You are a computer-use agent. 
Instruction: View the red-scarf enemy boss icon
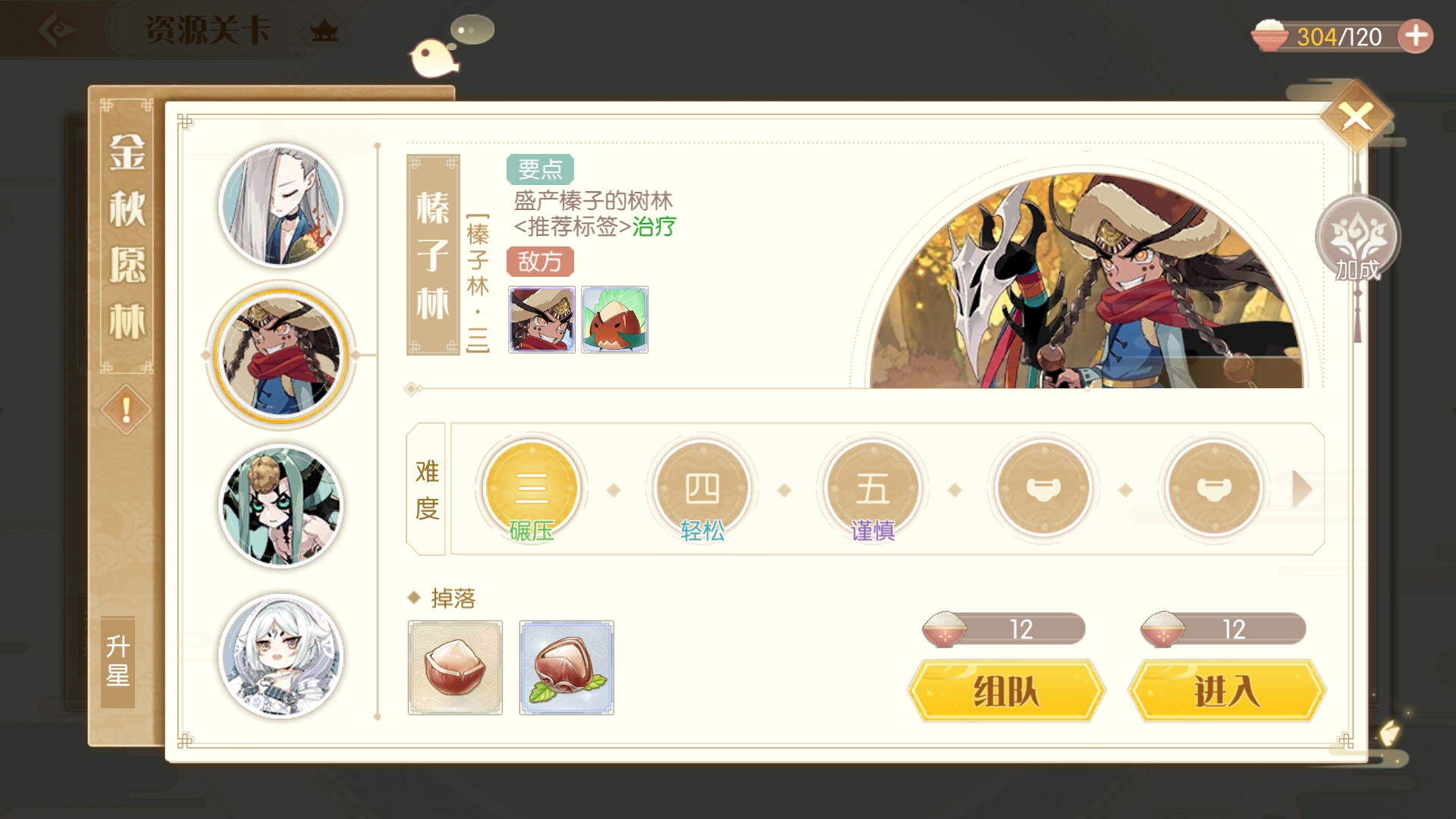pyautogui.click(x=541, y=319)
